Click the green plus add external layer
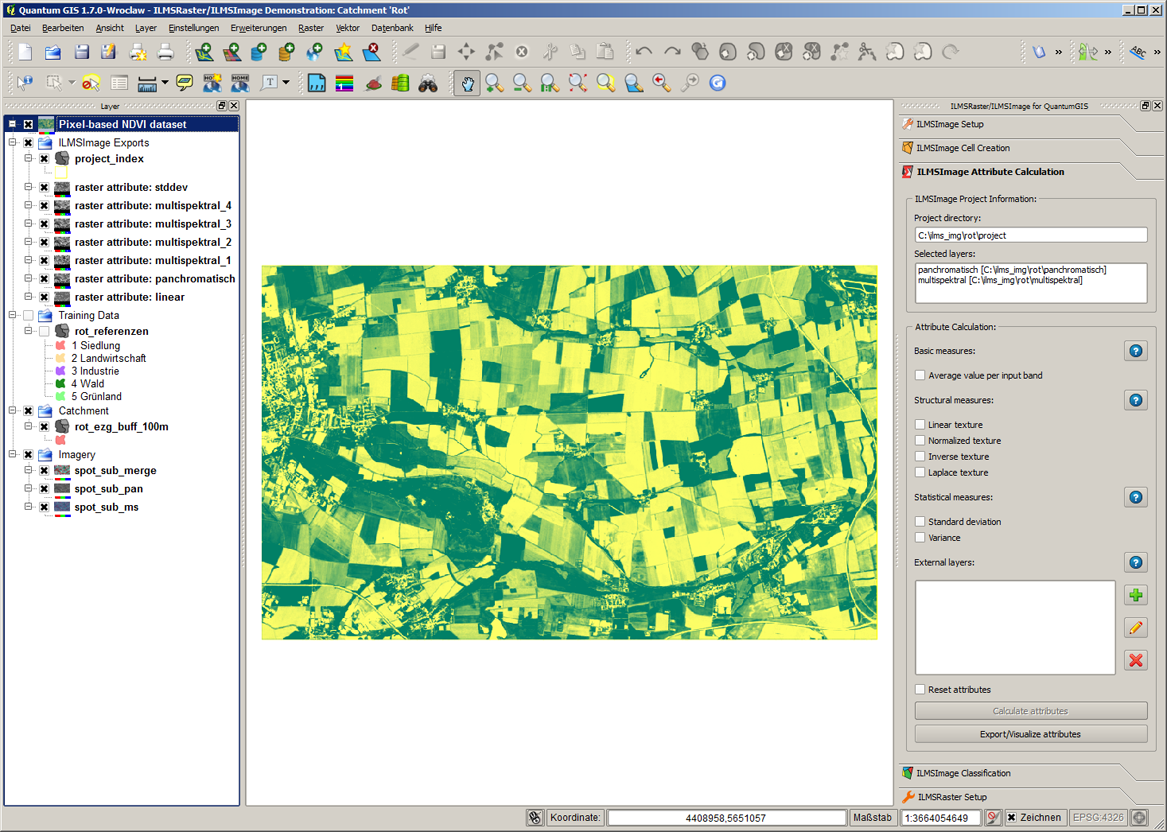The height and width of the screenshot is (832, 1167). (x=1135, y=596)
